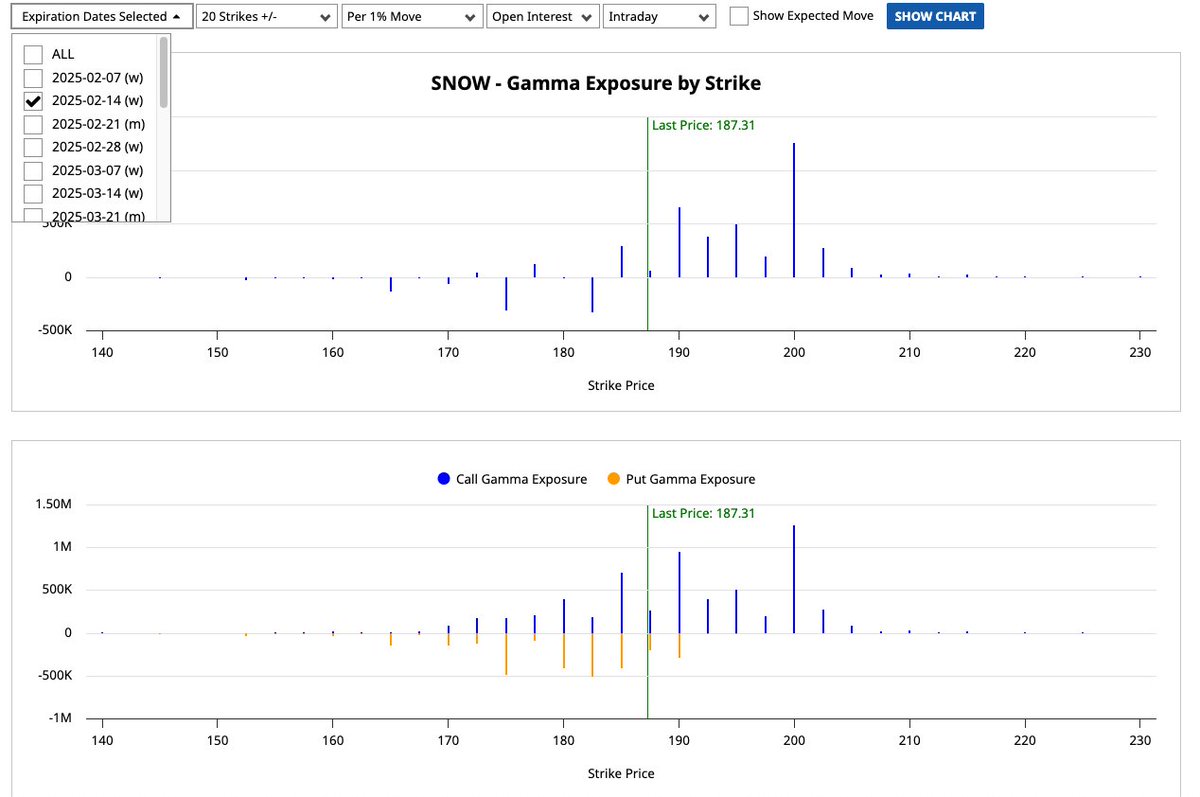The width and height of the screenshot is (1200, 797).
Task: Check the 2025-02-28 (w) expiration
Action: coord(33,147)
